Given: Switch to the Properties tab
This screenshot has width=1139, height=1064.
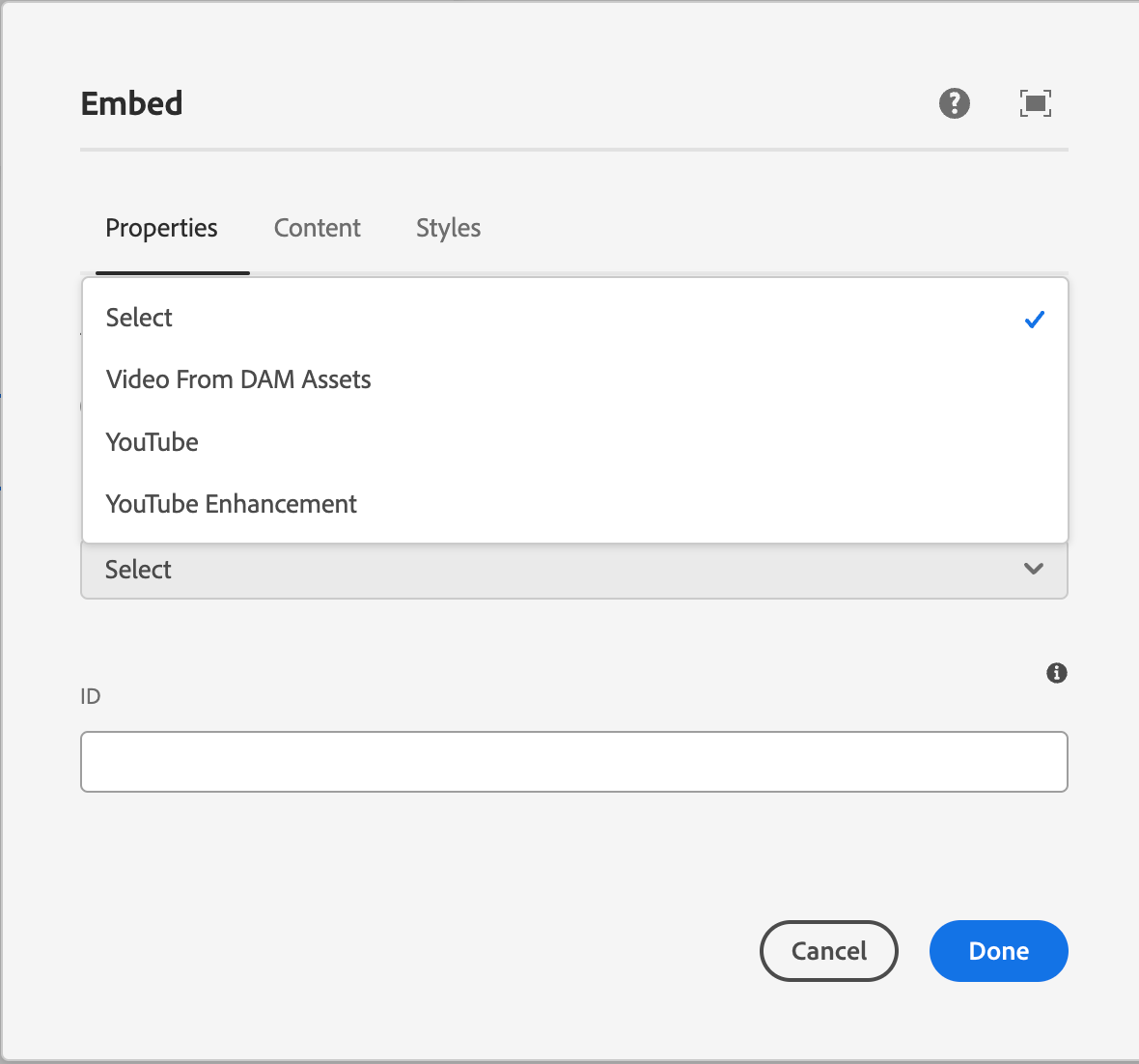Looking at the screenshot, I should point(161,228).
